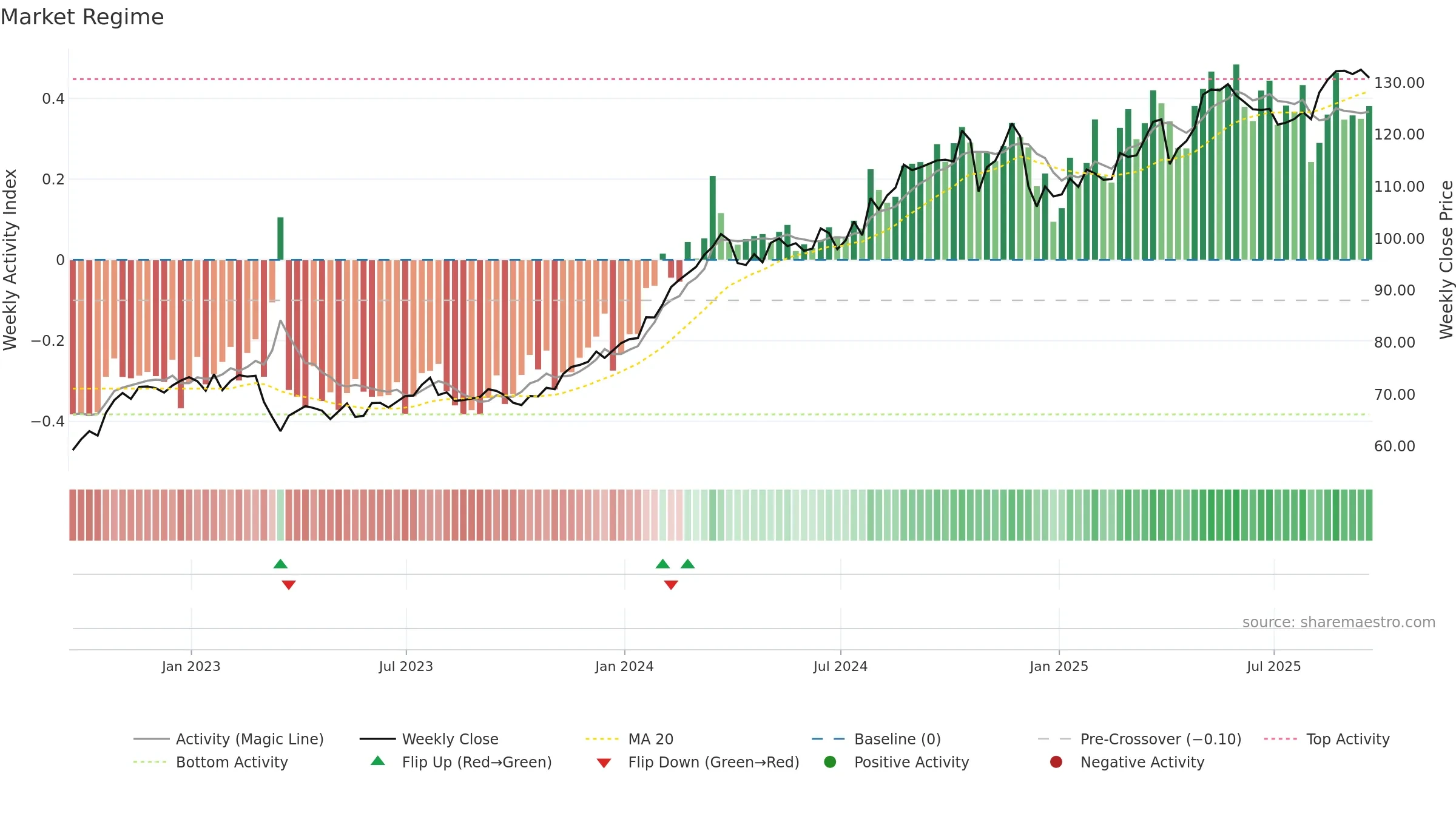Click the lone green bar in the red 2023 section
Screen dimensions: 1456x819
click(x=280, y=238)
